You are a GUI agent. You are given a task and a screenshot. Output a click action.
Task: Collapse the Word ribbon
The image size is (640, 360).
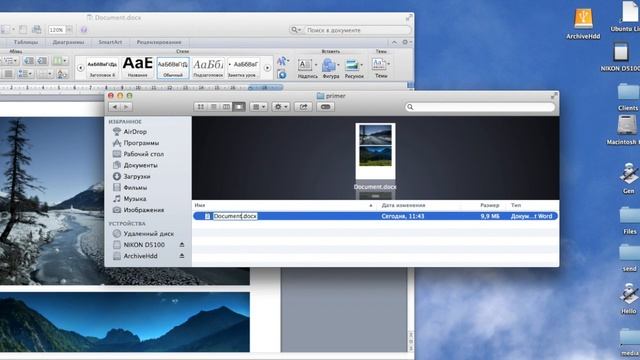click(x=394, y=42)
